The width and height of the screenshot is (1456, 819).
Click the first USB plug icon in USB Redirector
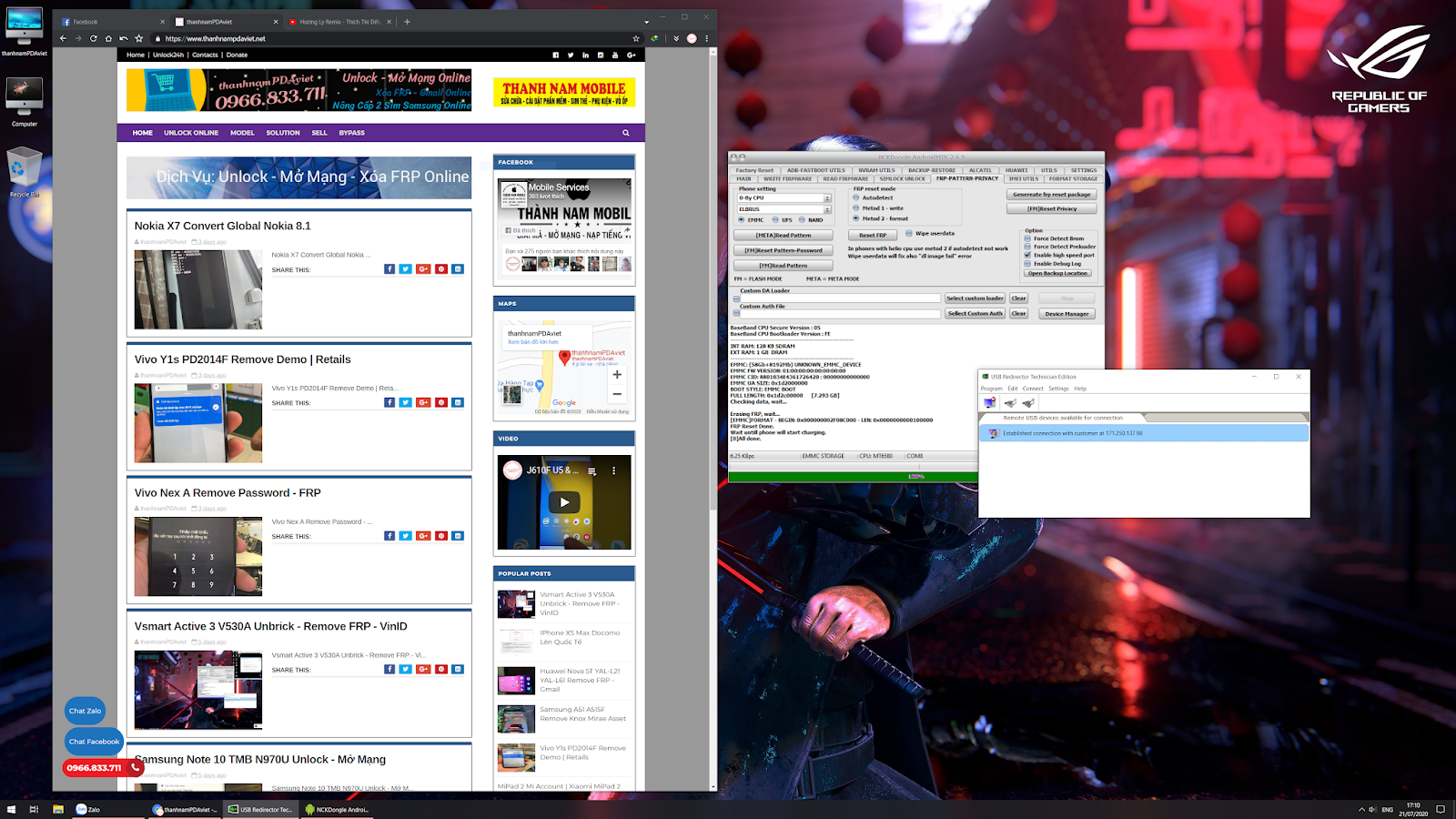click(1010, 403)
